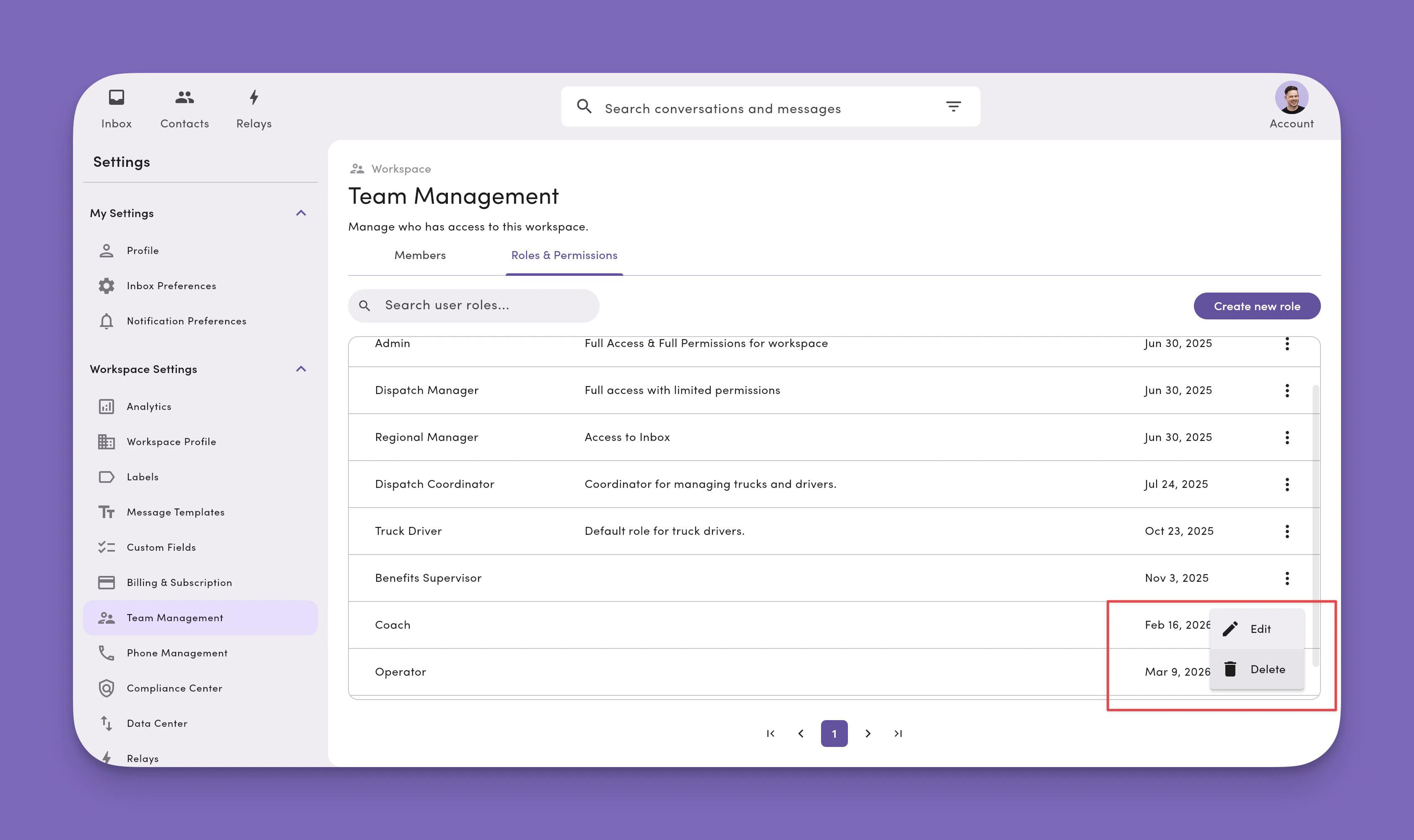Click the Dispatch Manager role name
The width and height of the screenshot is (1414, 840).
(426, 391)
